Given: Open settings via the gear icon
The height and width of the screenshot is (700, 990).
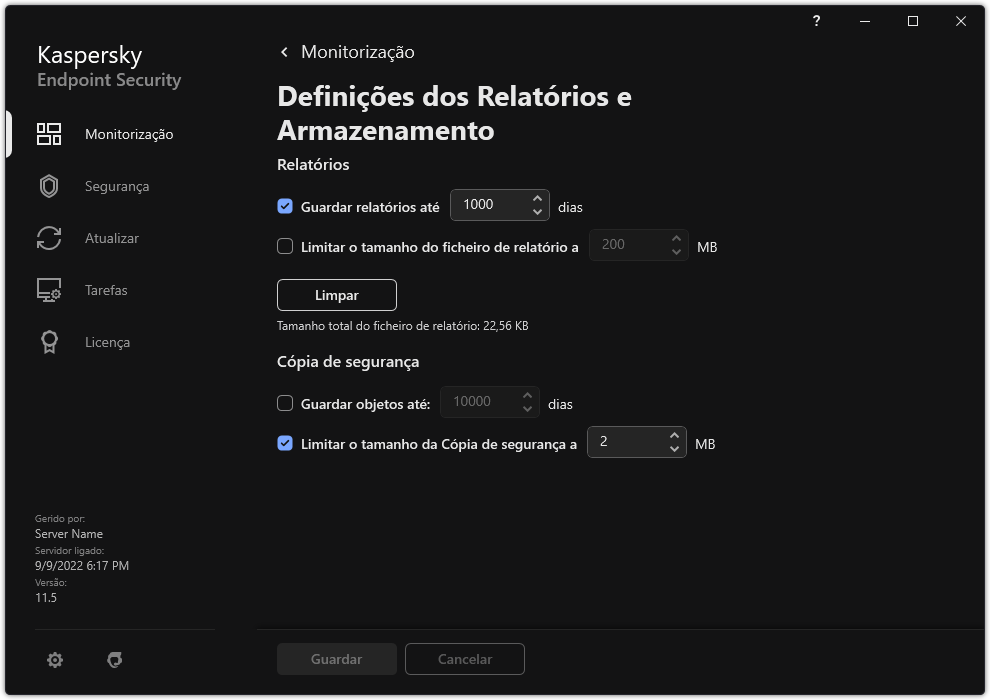Looking at the screenshot, I should [x=54, y=659].
